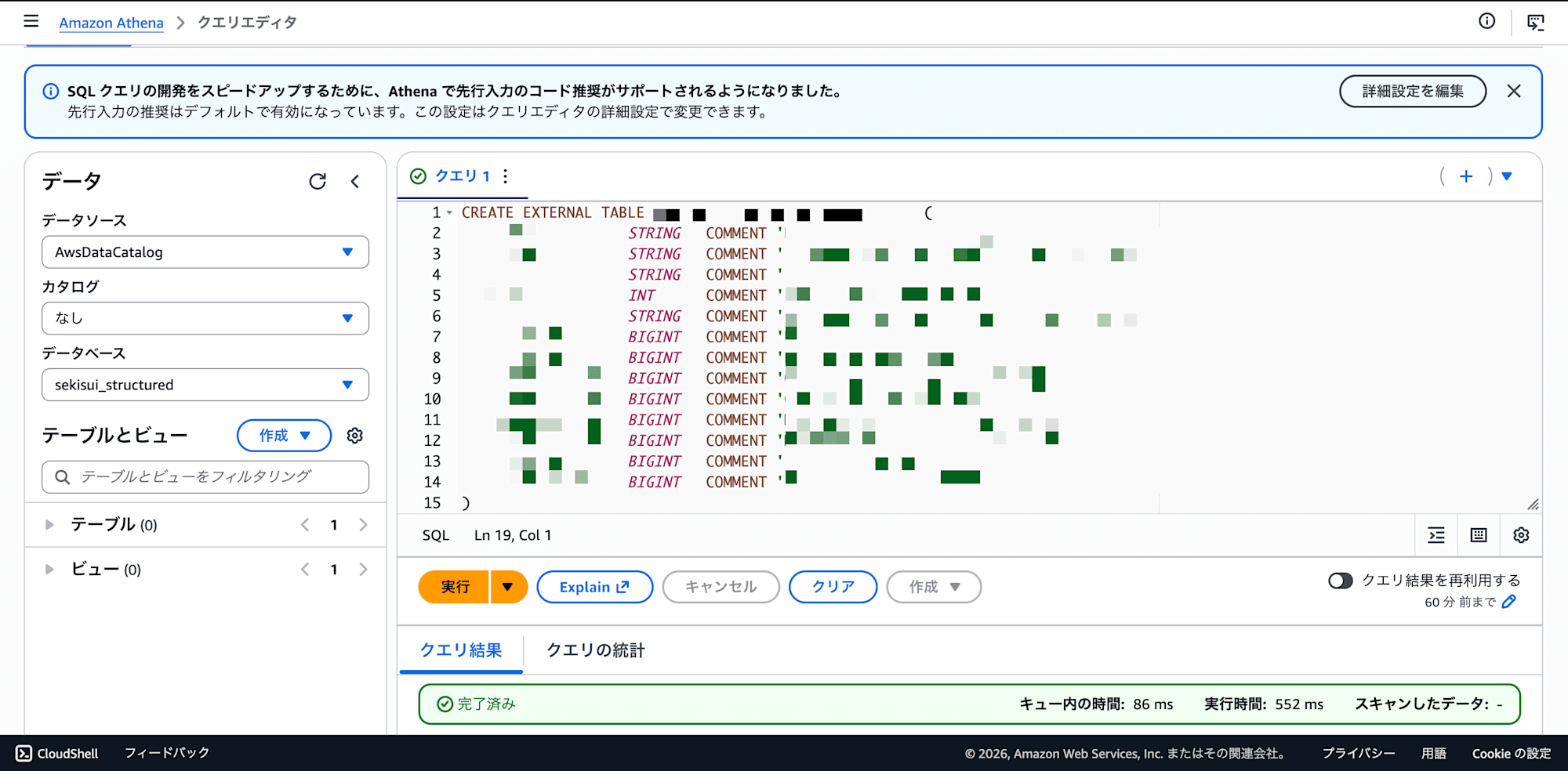Go to previous page of tables list

305,525
